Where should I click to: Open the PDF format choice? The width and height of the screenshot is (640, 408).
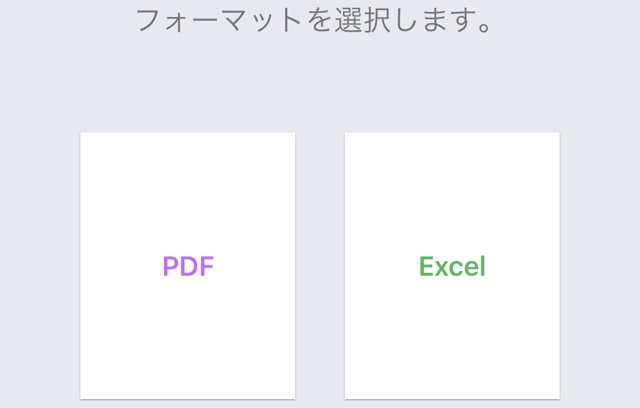coord(188,266)
